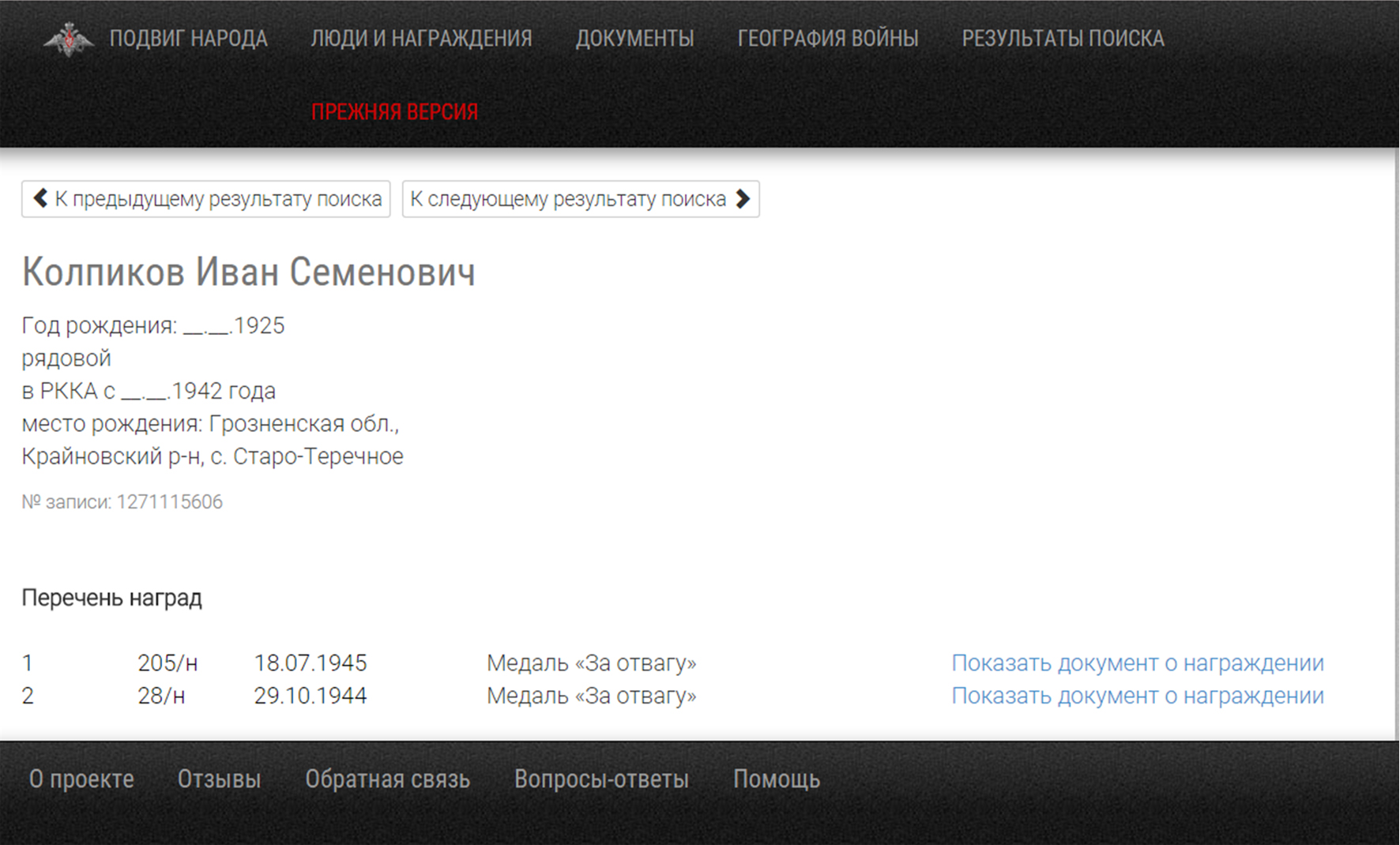The height and width of the screenshot is (845, 1400).
Task: Click the military emblem logo icon
Action: (x=68, y=39)
